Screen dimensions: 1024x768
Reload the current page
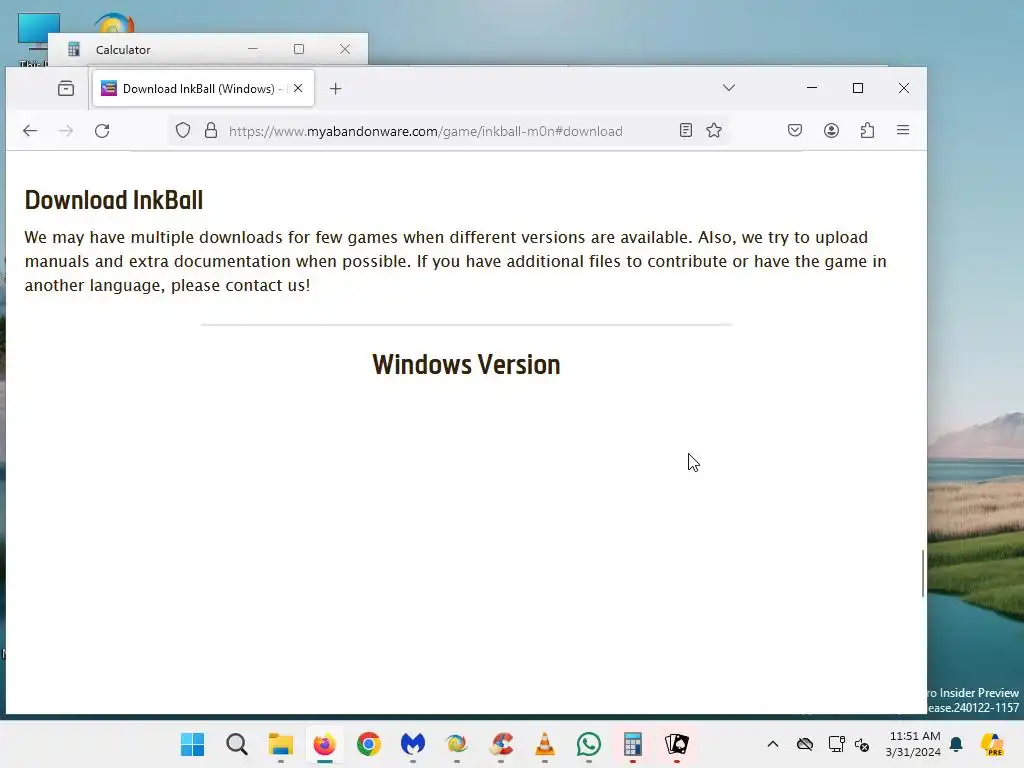coord(102,131)
